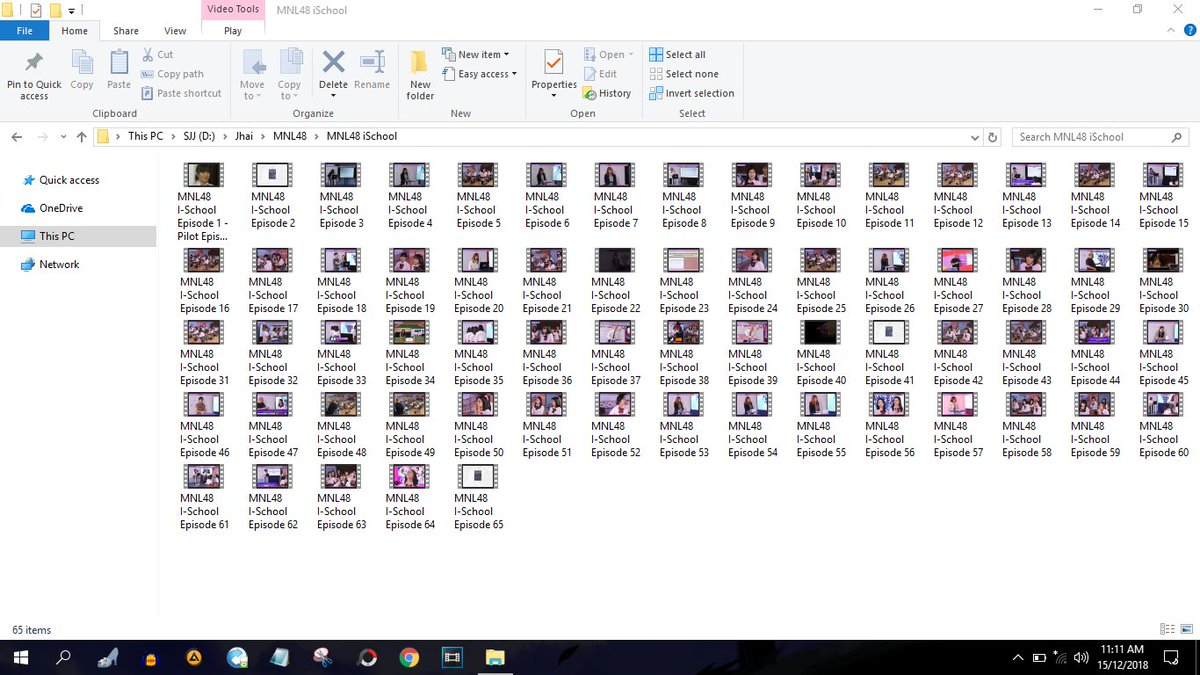Open the recent locations dropdown arrow
The height and width of the screenshot is (675, 1200).
[64, 136]
